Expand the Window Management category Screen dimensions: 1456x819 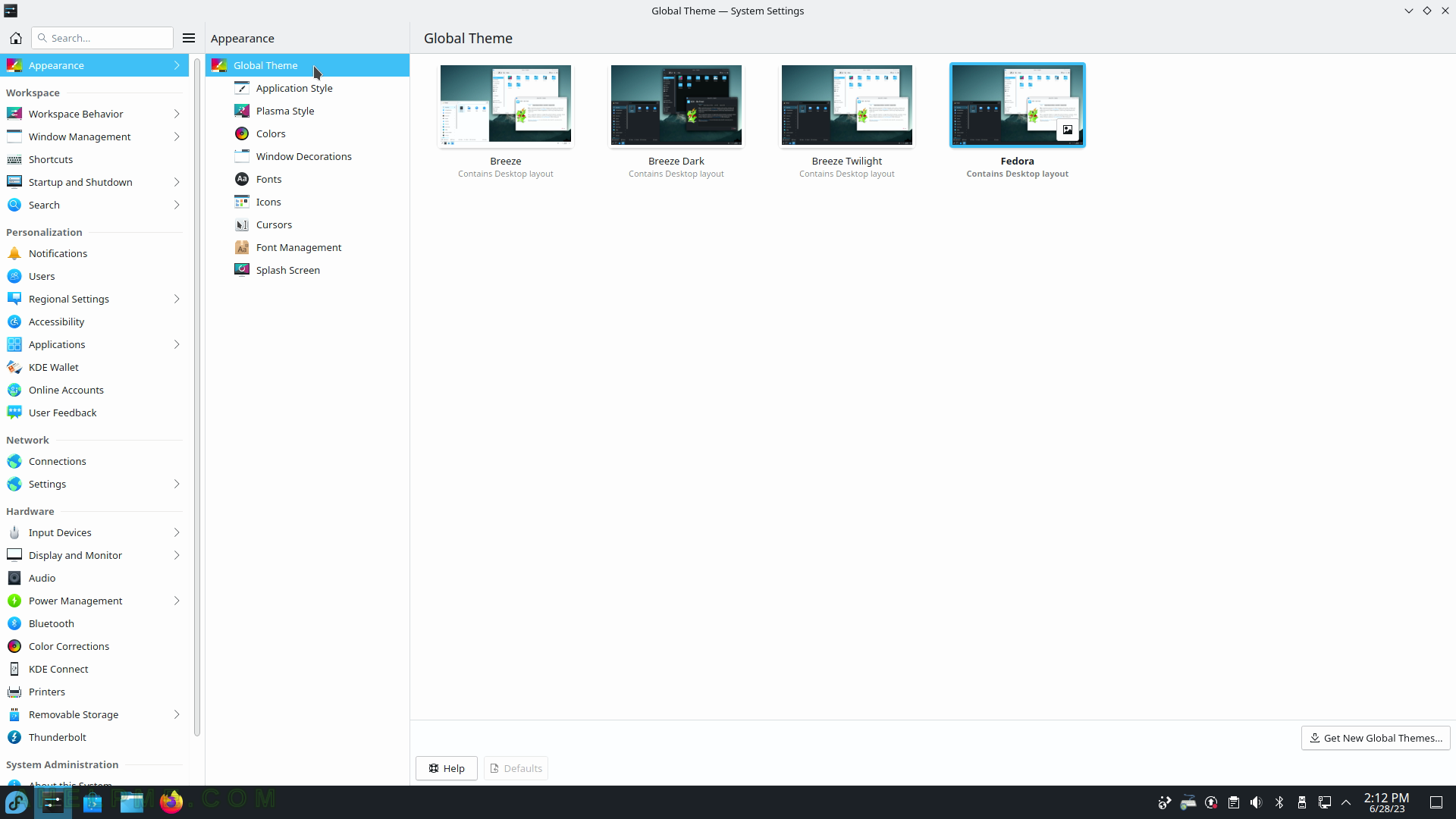coord(177,136)
